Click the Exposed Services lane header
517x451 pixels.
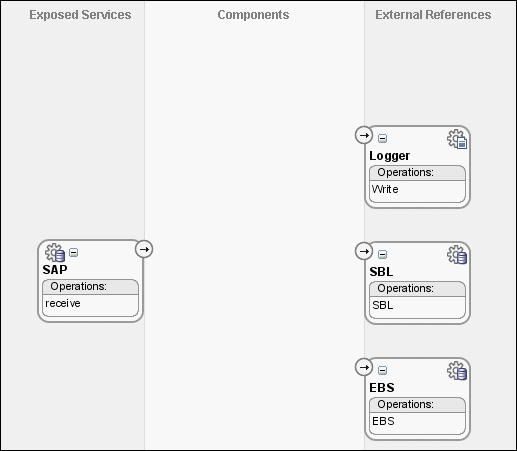(80, 15)
